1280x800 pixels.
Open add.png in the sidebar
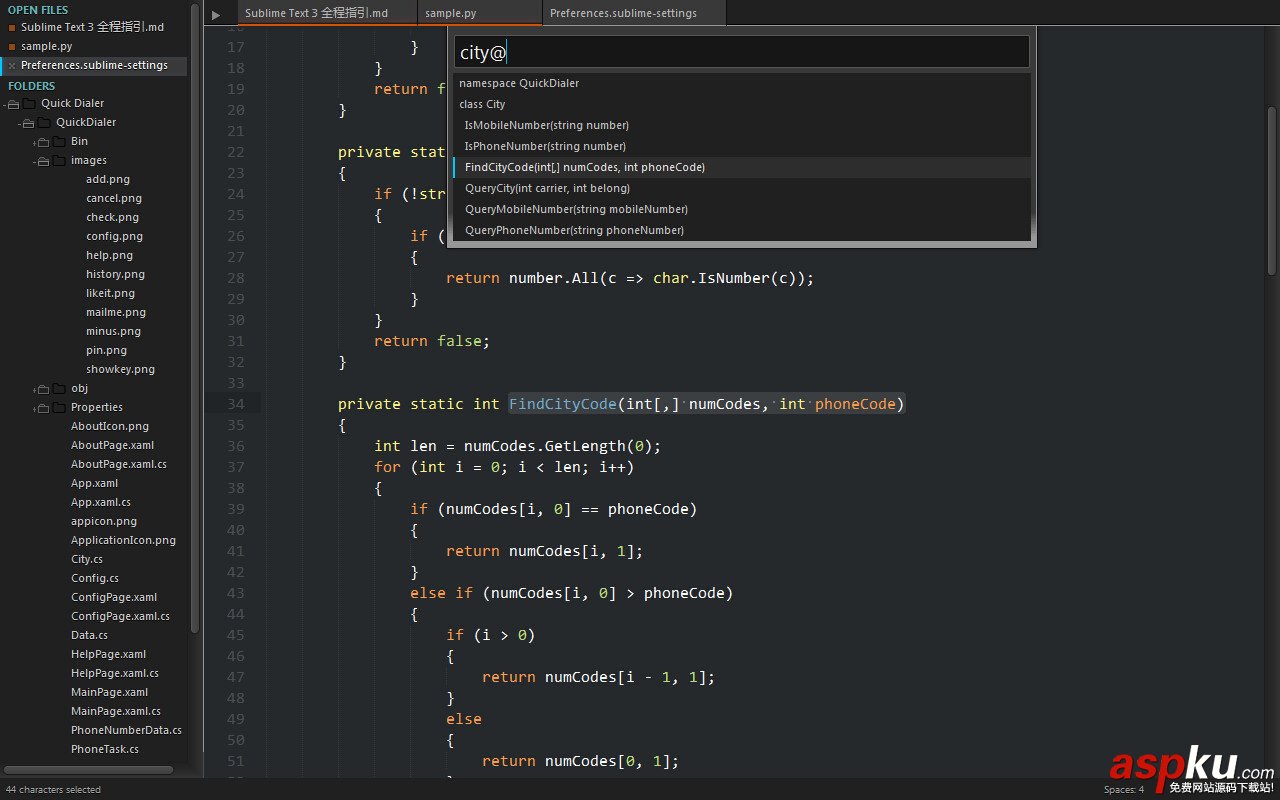[108, 179]
